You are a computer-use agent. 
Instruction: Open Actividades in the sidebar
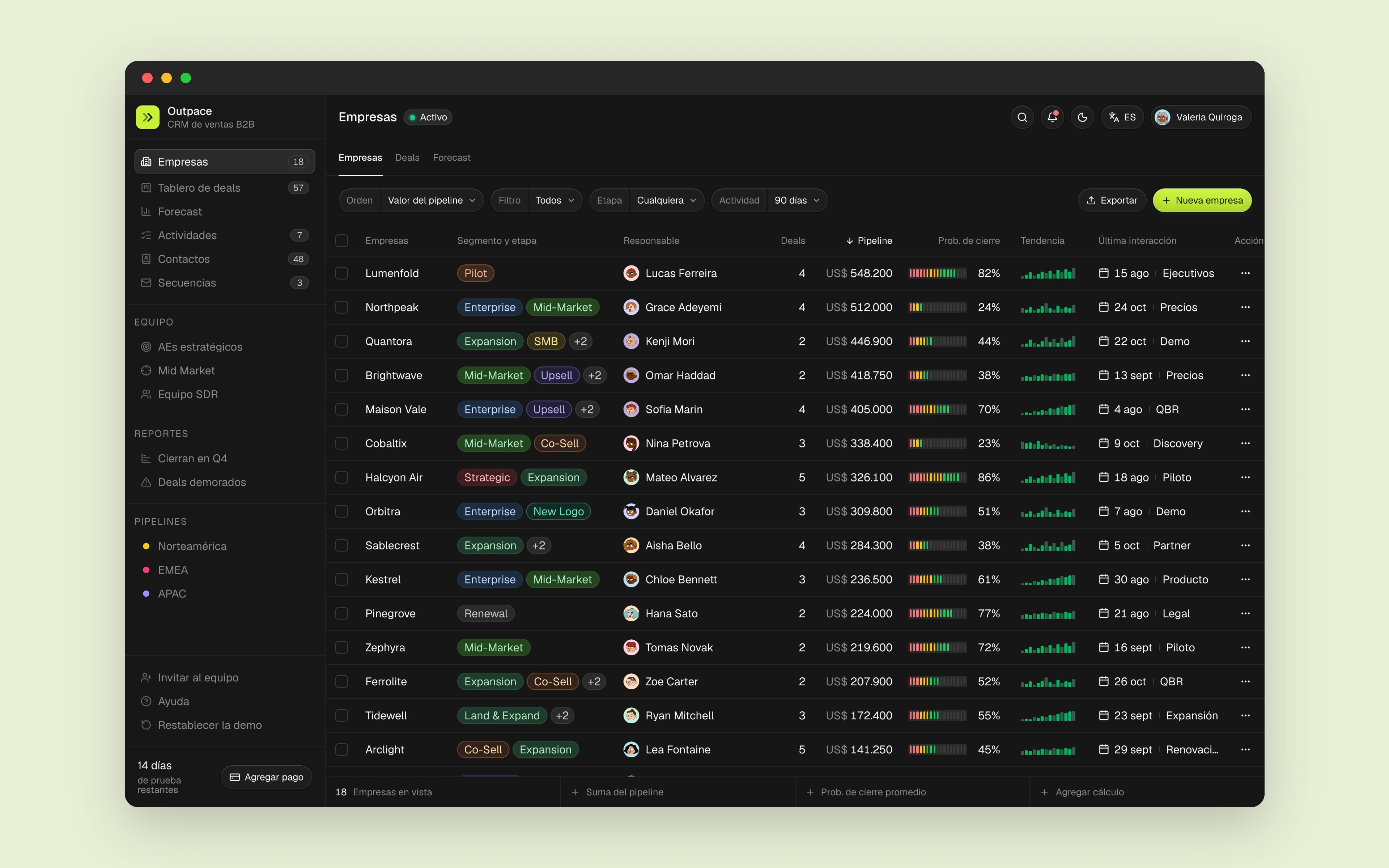coord(224,235)
